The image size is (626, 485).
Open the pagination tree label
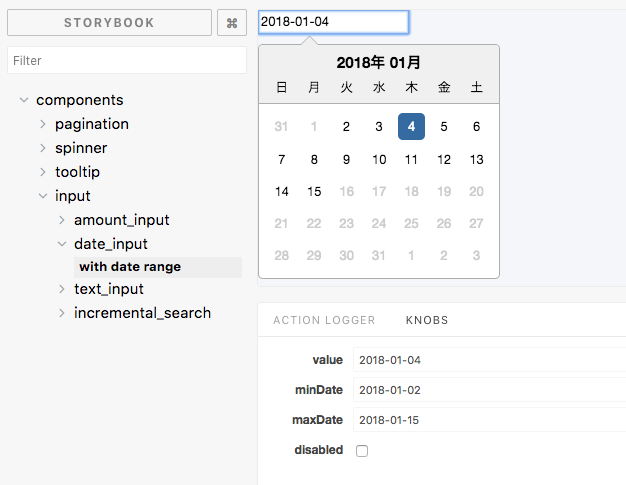[x=92, y=124]
